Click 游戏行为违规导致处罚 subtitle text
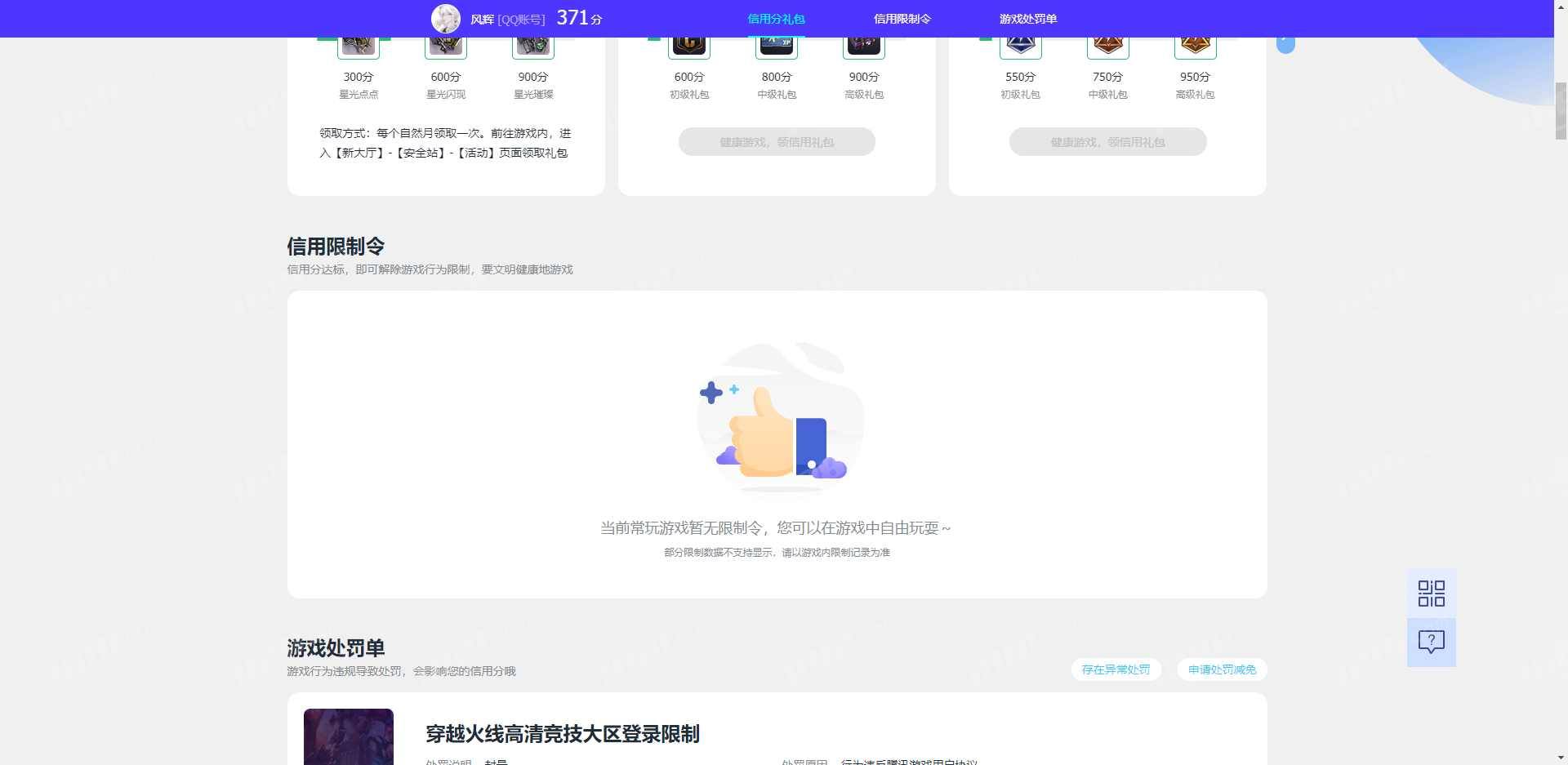 coord(401,671)
